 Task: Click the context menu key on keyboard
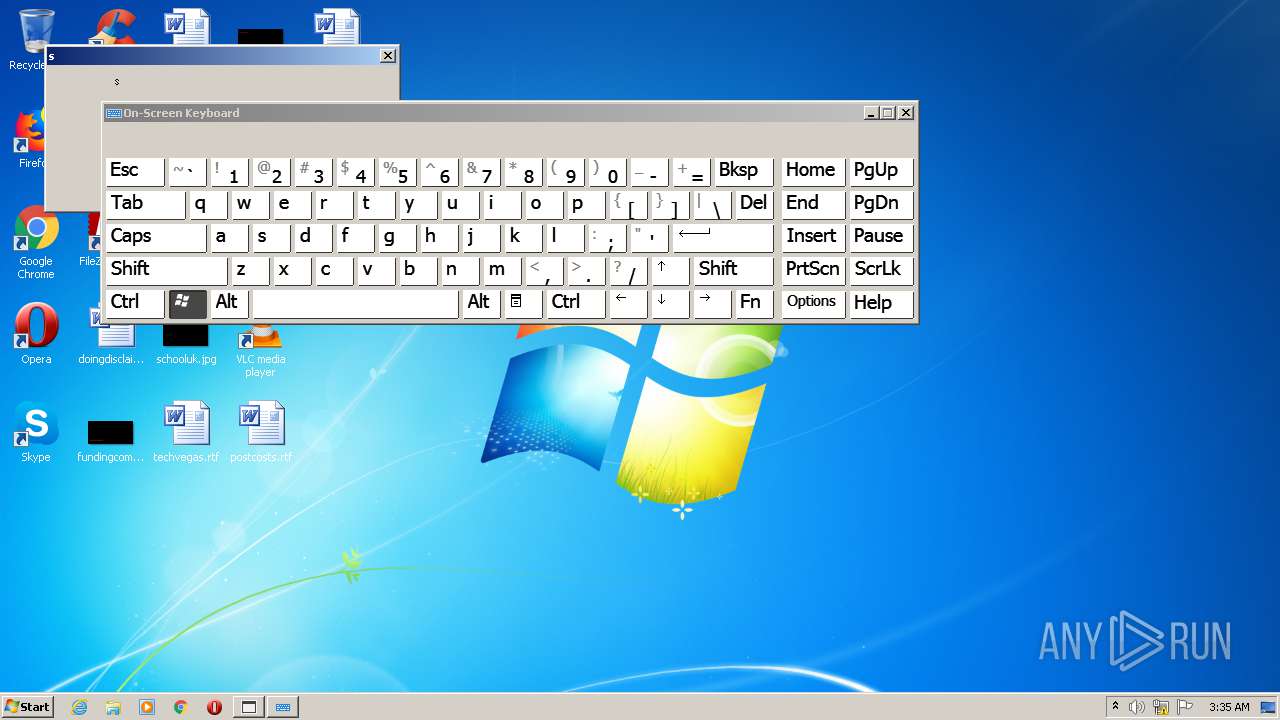tap(522, 303)
